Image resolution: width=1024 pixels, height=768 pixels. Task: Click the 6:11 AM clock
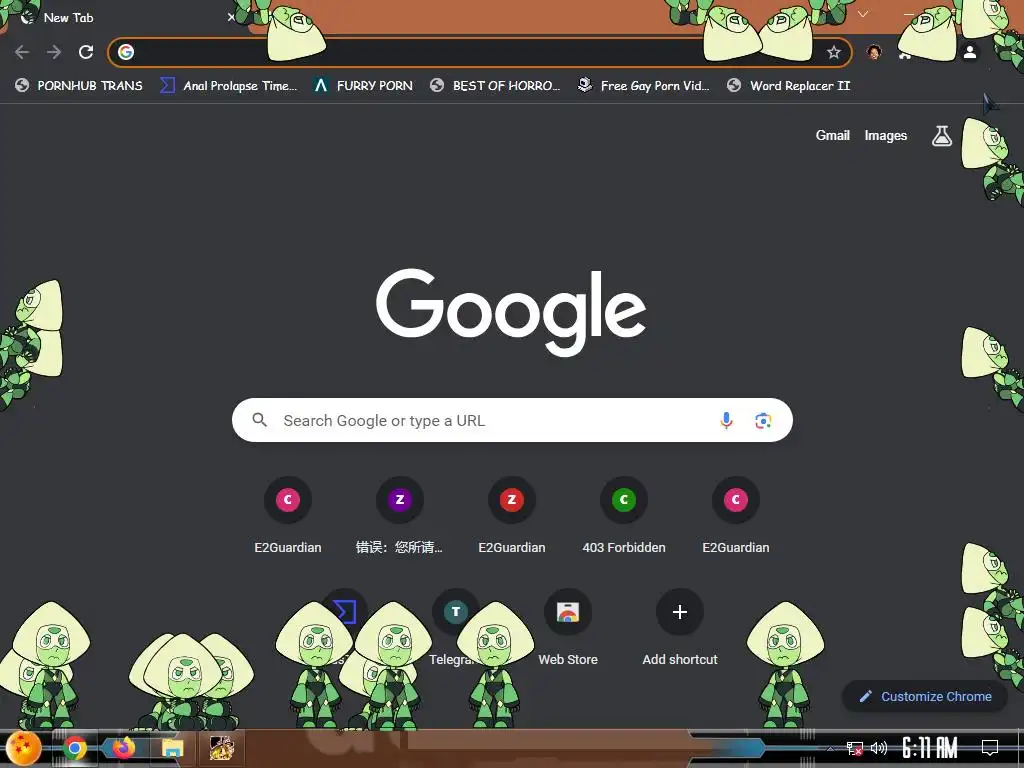click(929, 748)
